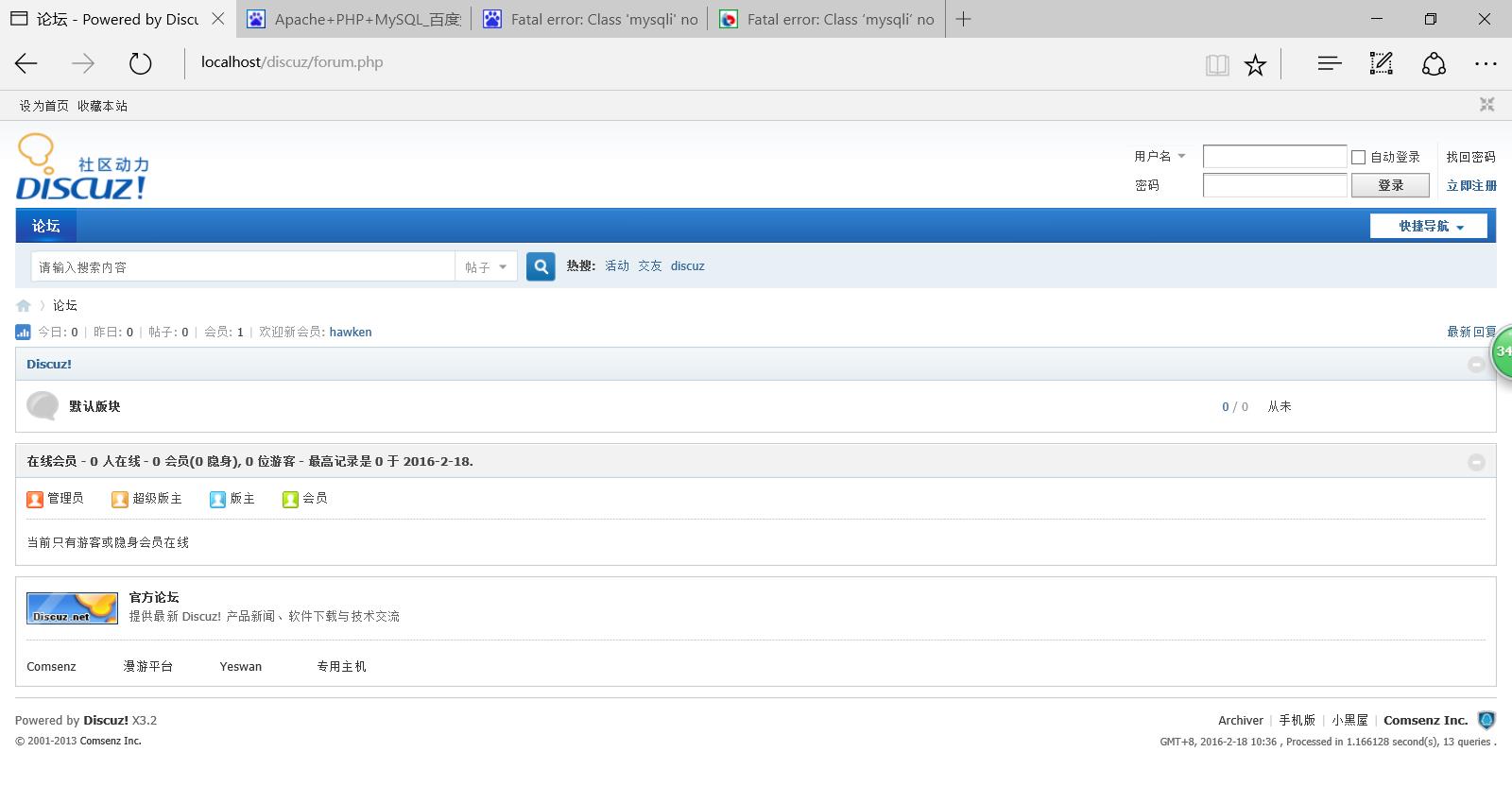Switch to fourth tab Fatal error mysqli
The image size is (1512, 803).
pos(826,19)
